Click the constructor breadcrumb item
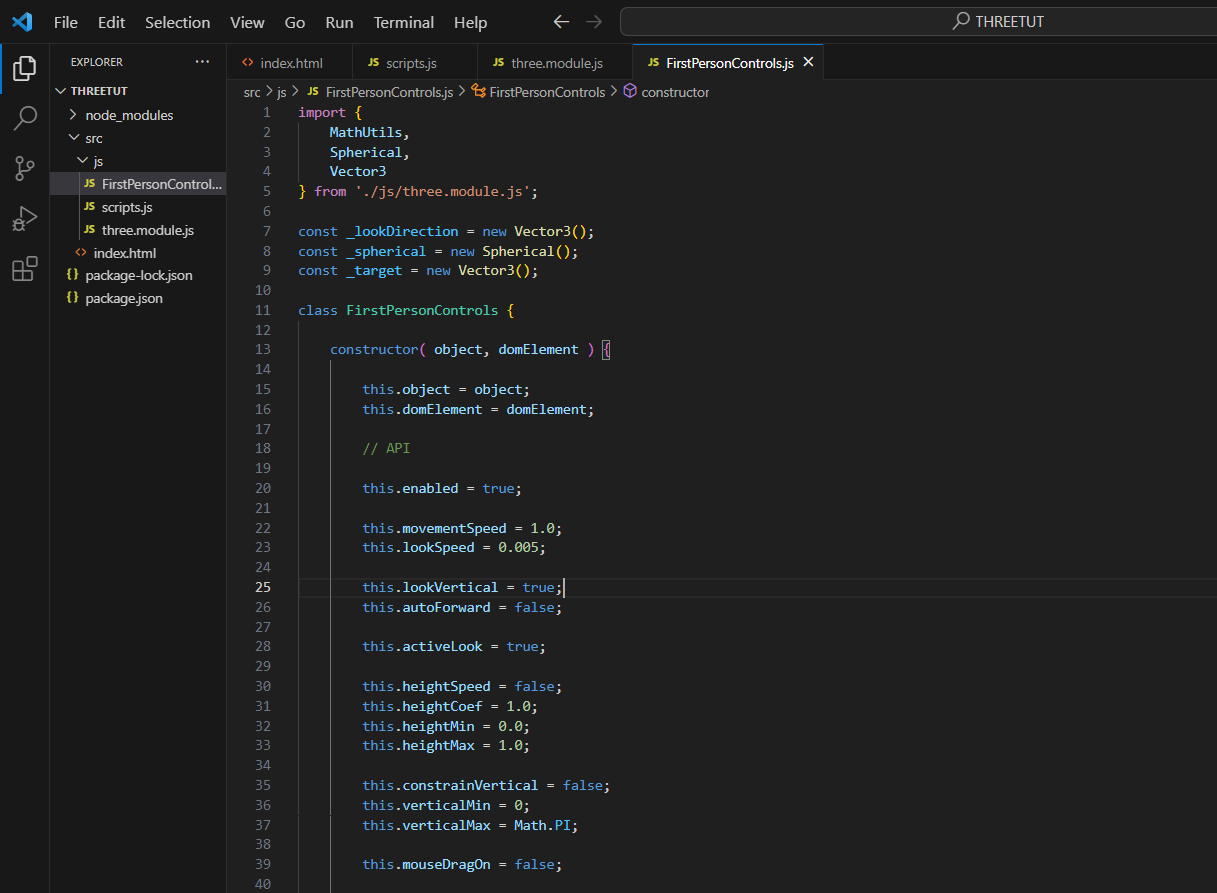The width and height of the screenshot is (1217, 893). pos(675,92)
